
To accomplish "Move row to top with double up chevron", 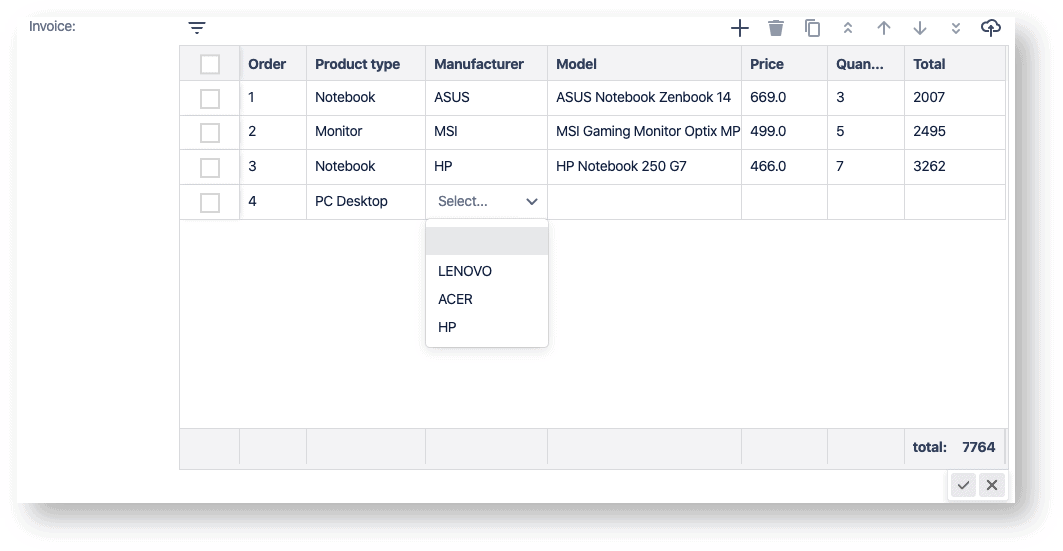I will (847, 28).
